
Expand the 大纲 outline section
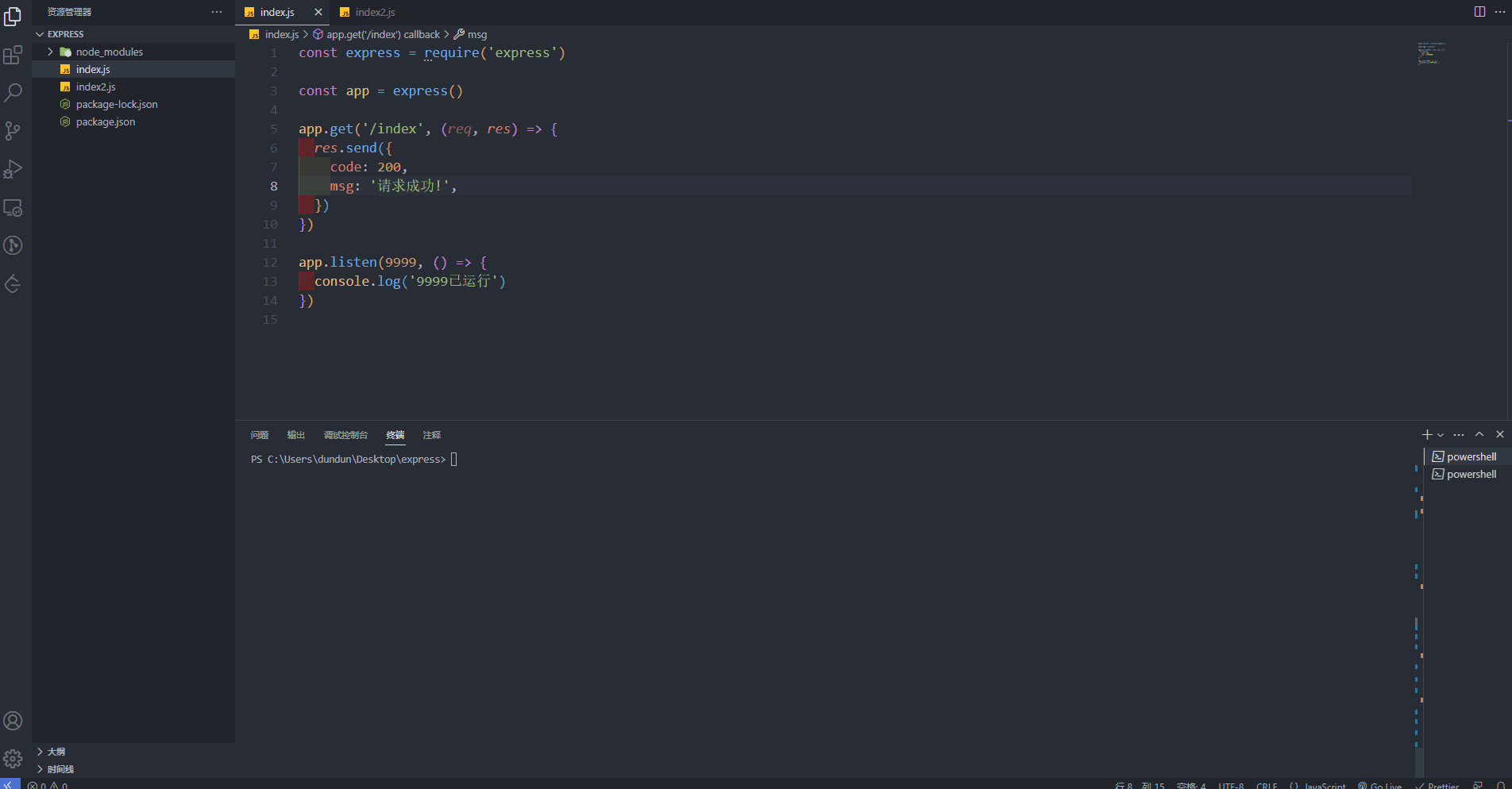[133, 752]
